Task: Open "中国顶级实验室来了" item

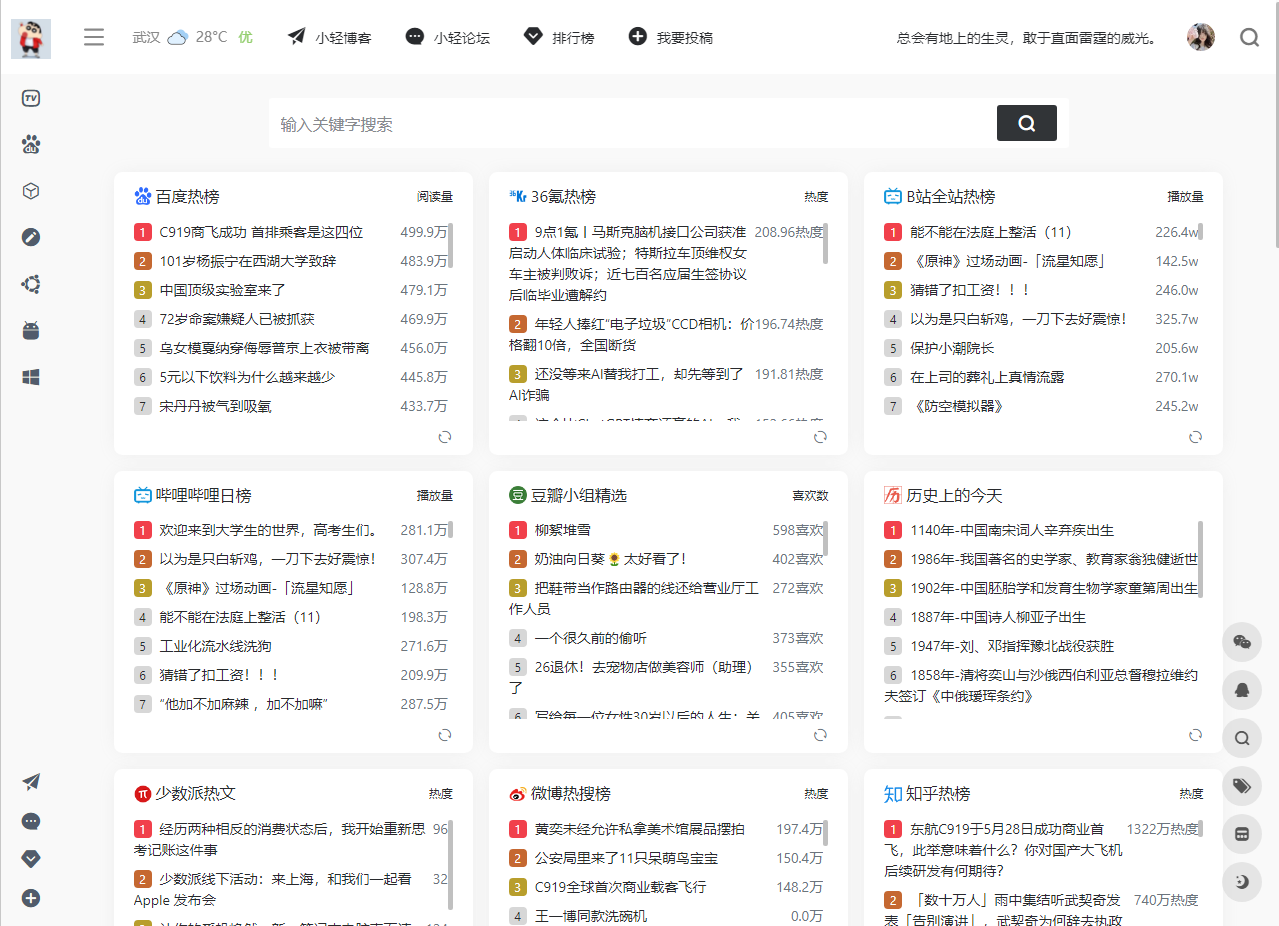Action: [x=223, y=290]
